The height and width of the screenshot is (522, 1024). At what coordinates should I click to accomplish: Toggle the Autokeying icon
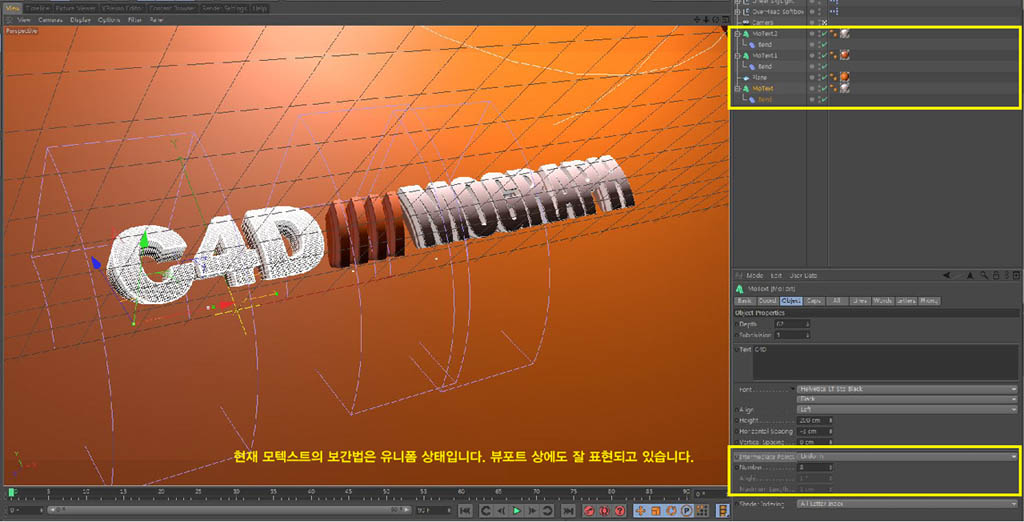click(604, 511)
